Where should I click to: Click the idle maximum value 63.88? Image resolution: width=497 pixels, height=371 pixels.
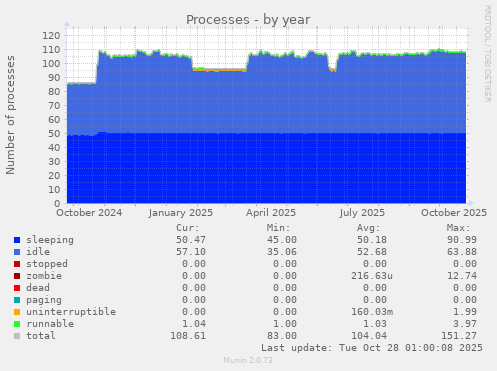tap(462, 252)
